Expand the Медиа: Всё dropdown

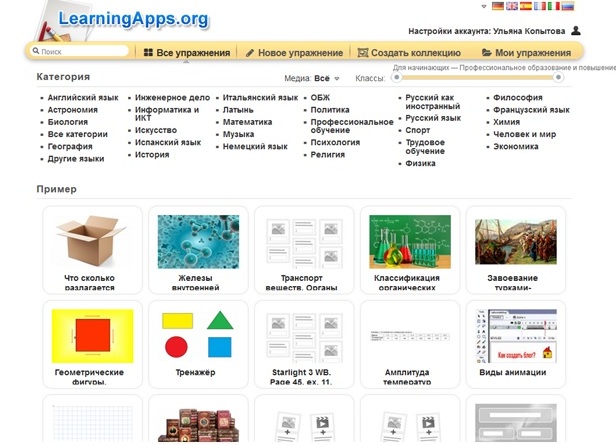[312, 79]
